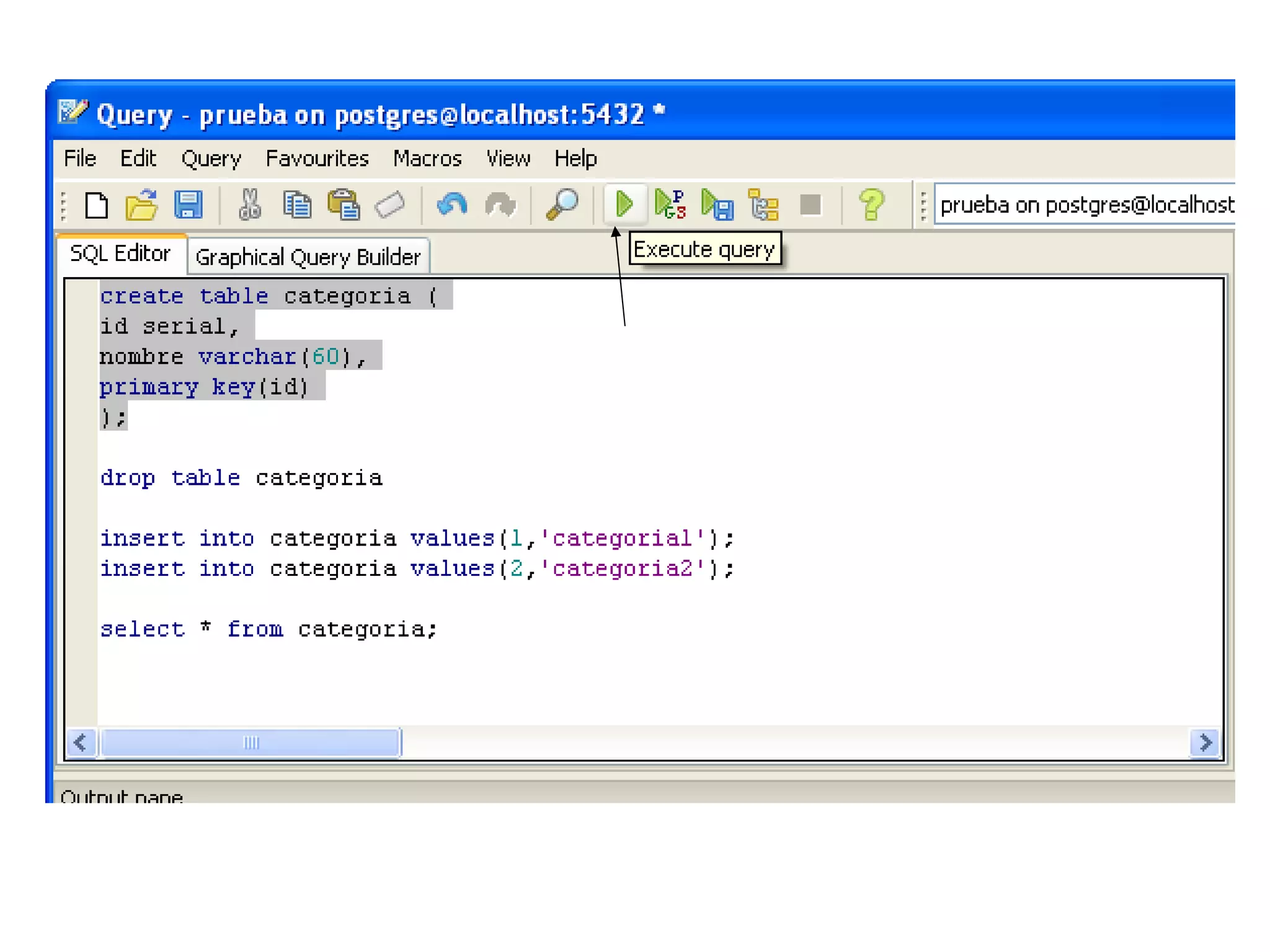
Task: Click the Explain query icon
Action: click(763, 205)
